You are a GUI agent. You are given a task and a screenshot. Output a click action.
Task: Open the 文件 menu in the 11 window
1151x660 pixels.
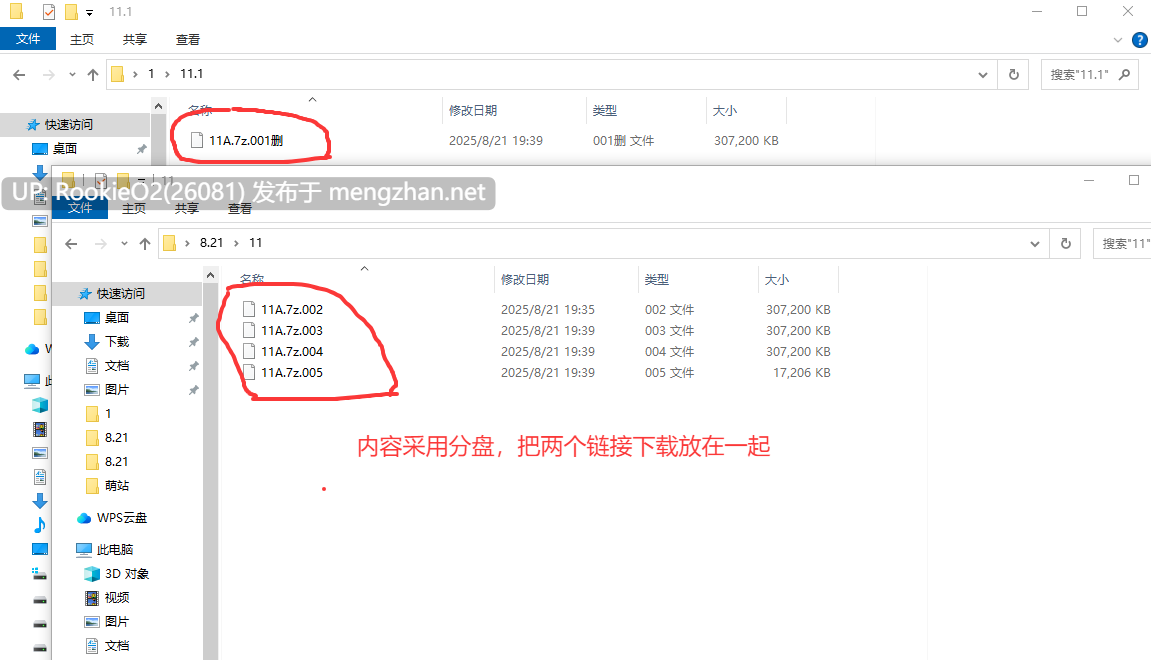tap(80, 208)
